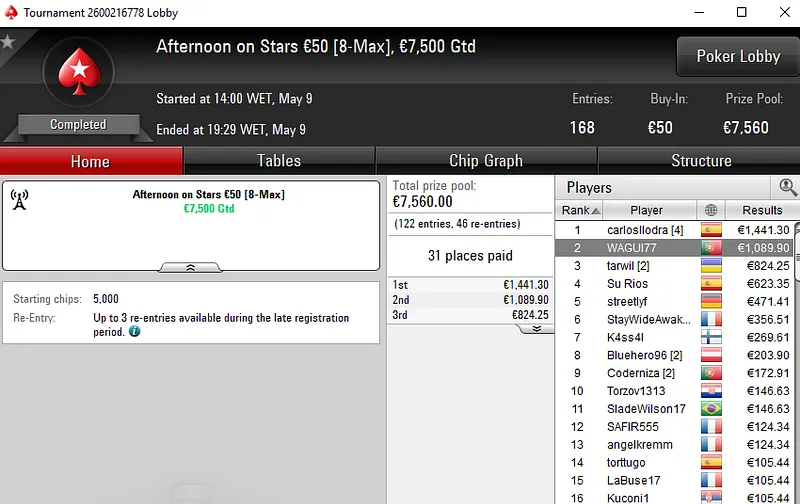The image size is (800, 504).
Task: Select the Home tab
Action: point(90,161)
